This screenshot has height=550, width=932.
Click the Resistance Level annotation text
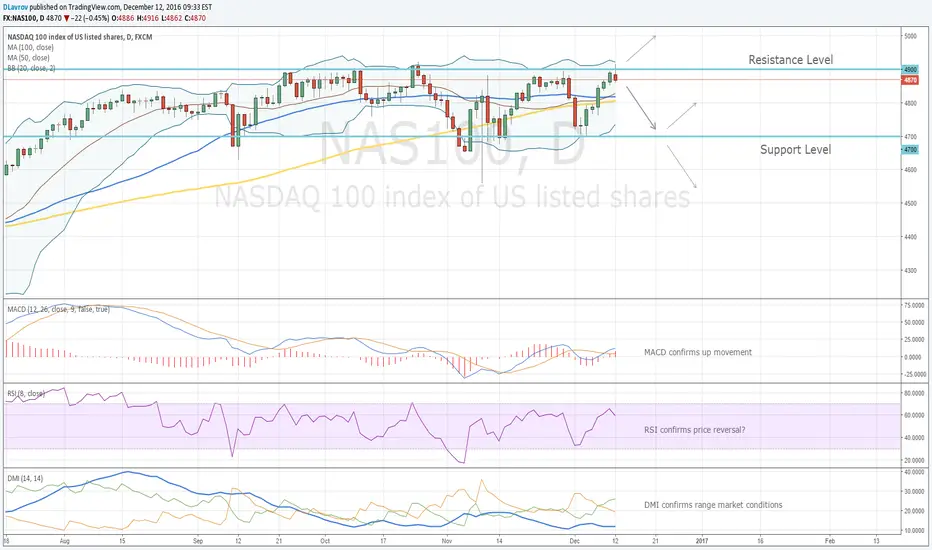click(791, 59)
